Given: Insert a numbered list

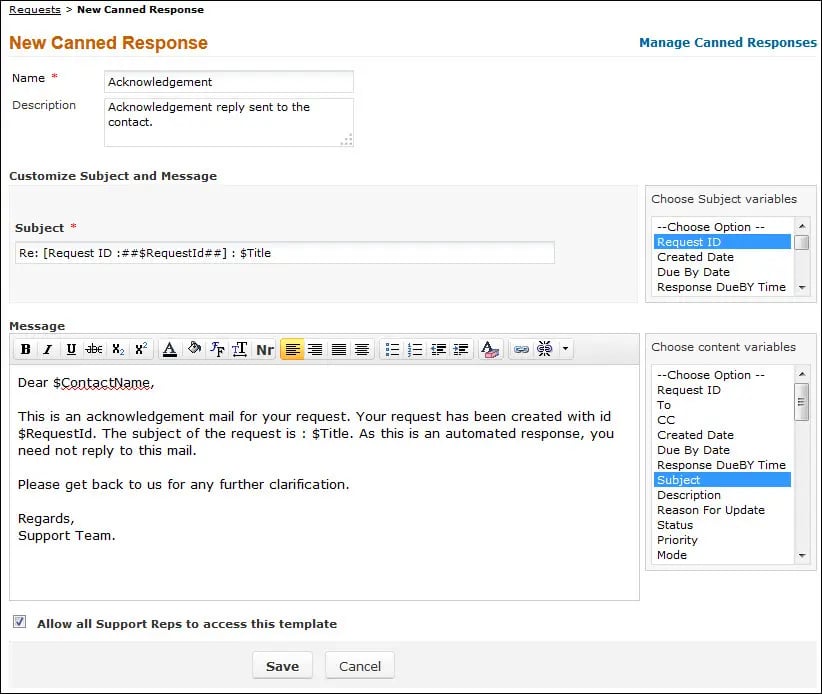Looking at the screenshot, I should pos(415,349).
